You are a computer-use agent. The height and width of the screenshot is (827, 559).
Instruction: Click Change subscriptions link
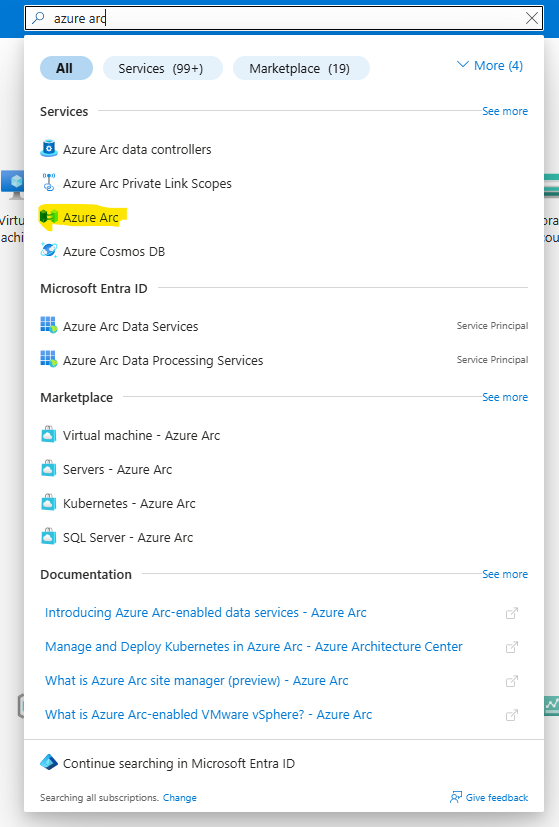179,797
